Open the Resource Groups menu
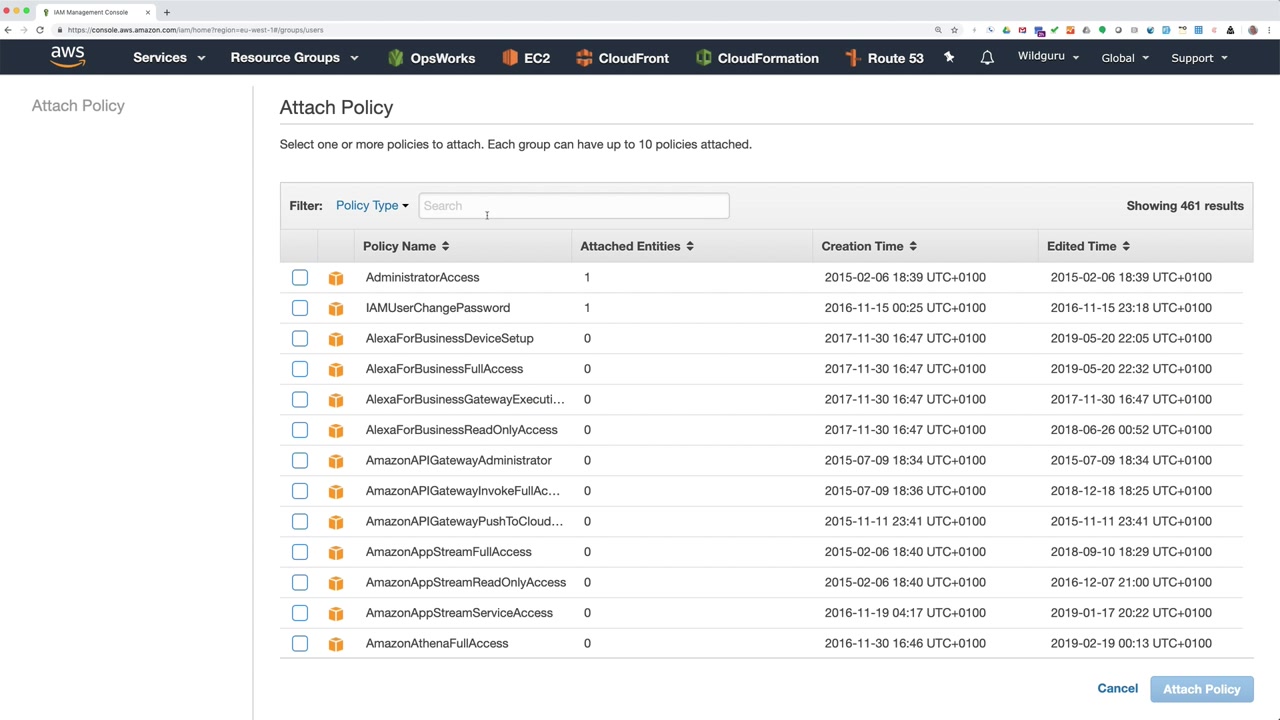Screen dimensions: 1280x720 tap(294, 58)
